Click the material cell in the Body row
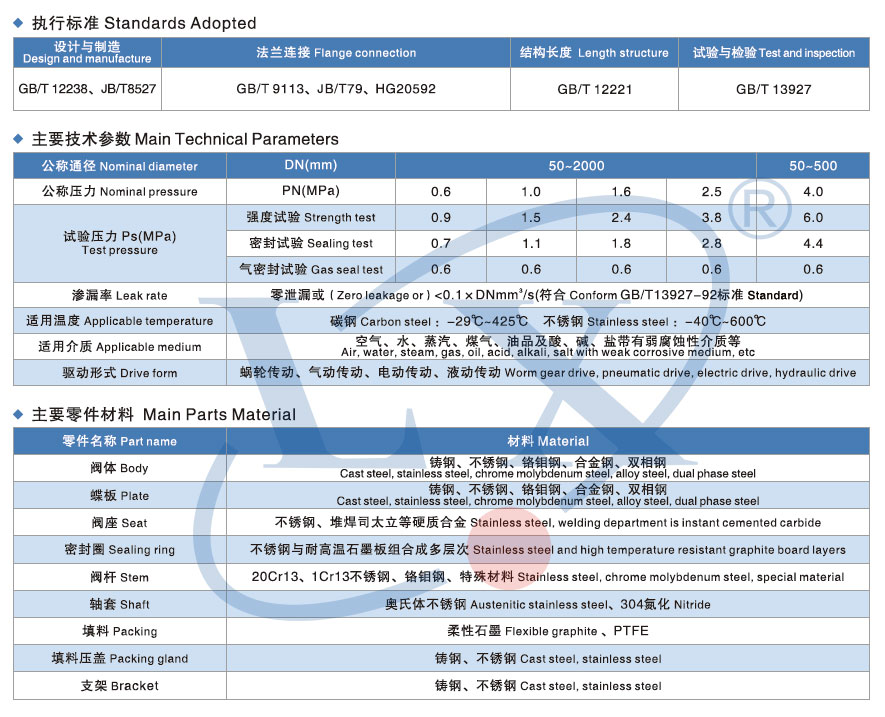Screen dimensions: 885x717 point(548,468)
